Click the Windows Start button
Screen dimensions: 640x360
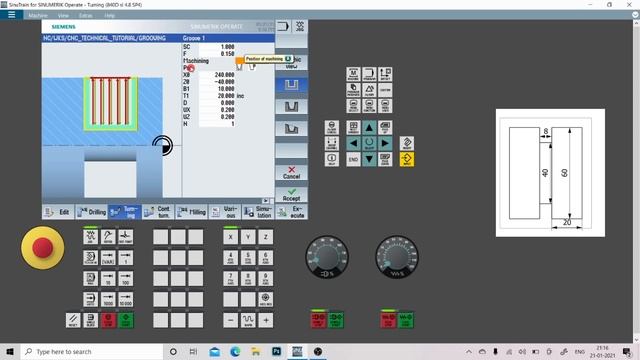tap(10, 351)
